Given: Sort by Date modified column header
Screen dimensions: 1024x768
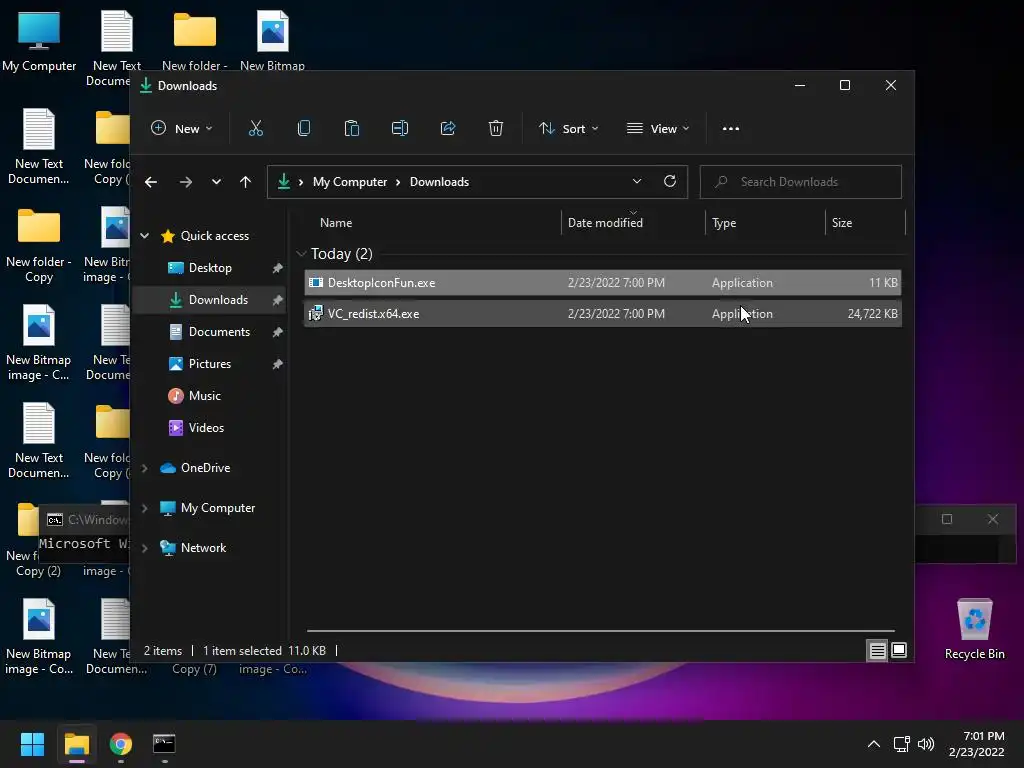Looking at the screenshot, I should (x=633, y=223).
